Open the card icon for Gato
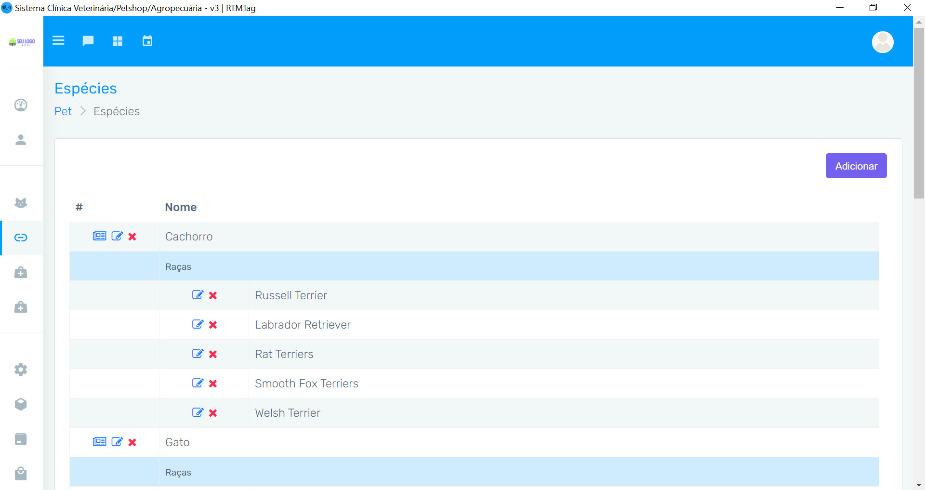The width and height of the screenshot is (925, 490). pyautogui.click(x=99, y=442)
